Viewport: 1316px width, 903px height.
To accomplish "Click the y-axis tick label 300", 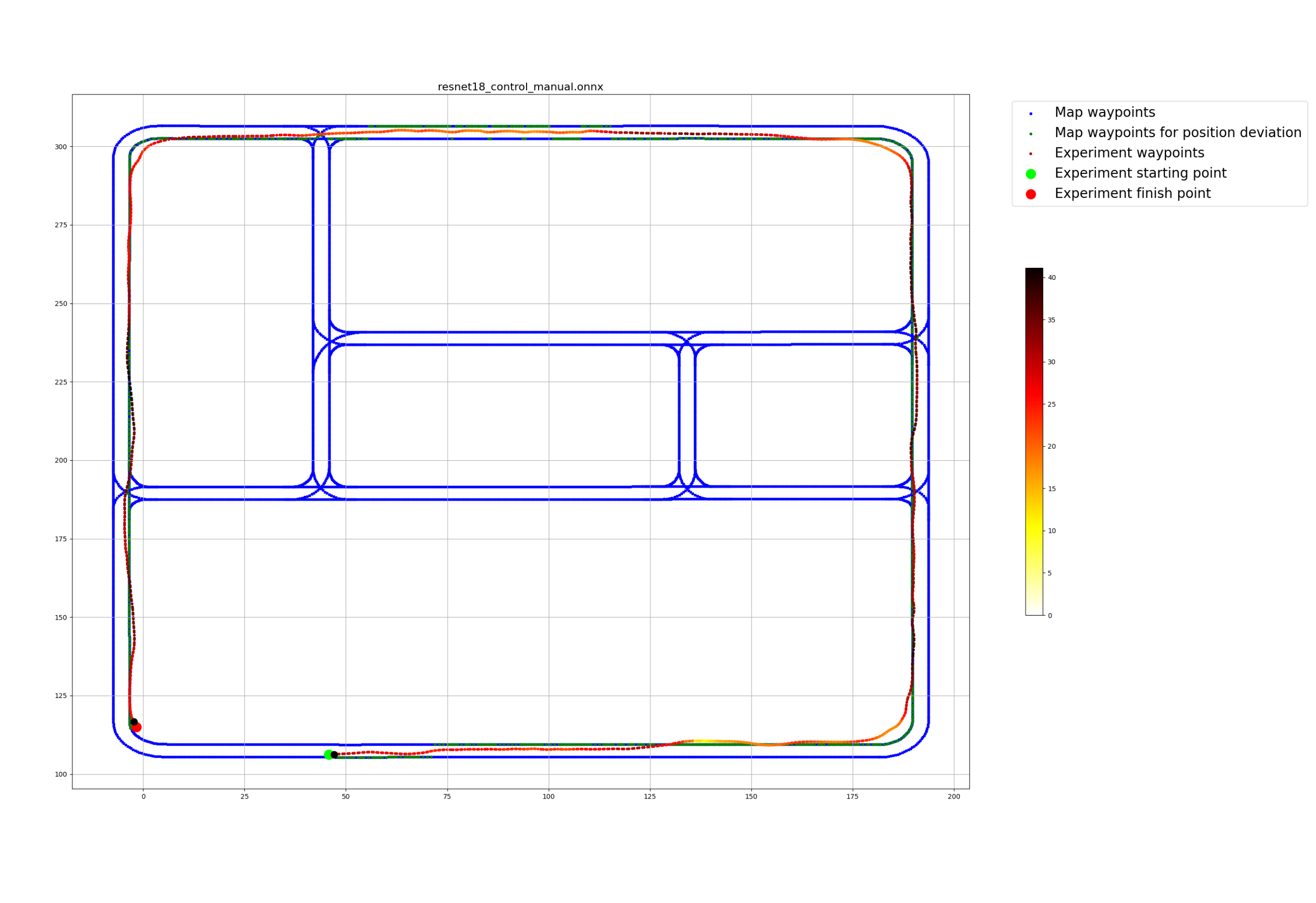I will [x=61, y=147].
